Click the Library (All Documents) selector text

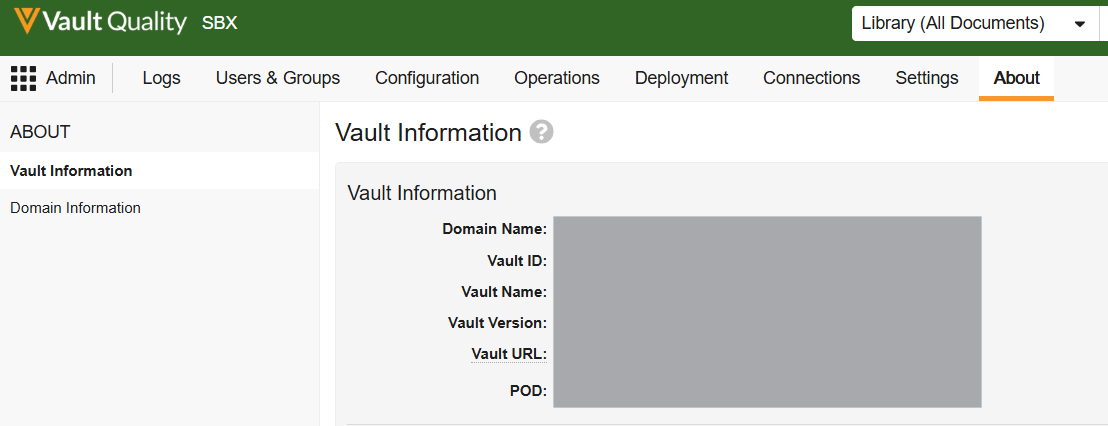coord(951,24)
